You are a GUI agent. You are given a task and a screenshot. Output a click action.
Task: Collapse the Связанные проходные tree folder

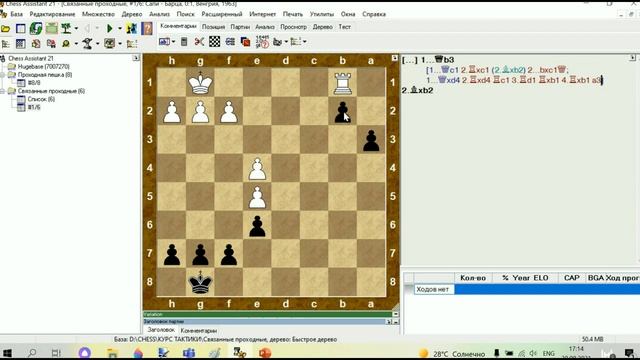(2, 91)
